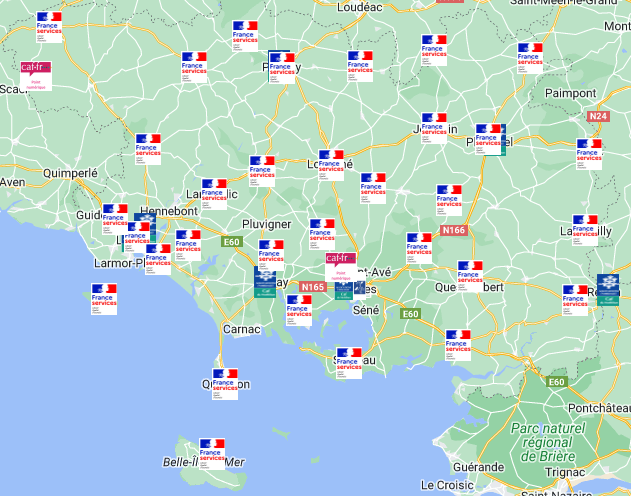The height and width of the screenshot is (496, 631).
Task: Select the France services marker over Josselin
Action: coord(434,128)
